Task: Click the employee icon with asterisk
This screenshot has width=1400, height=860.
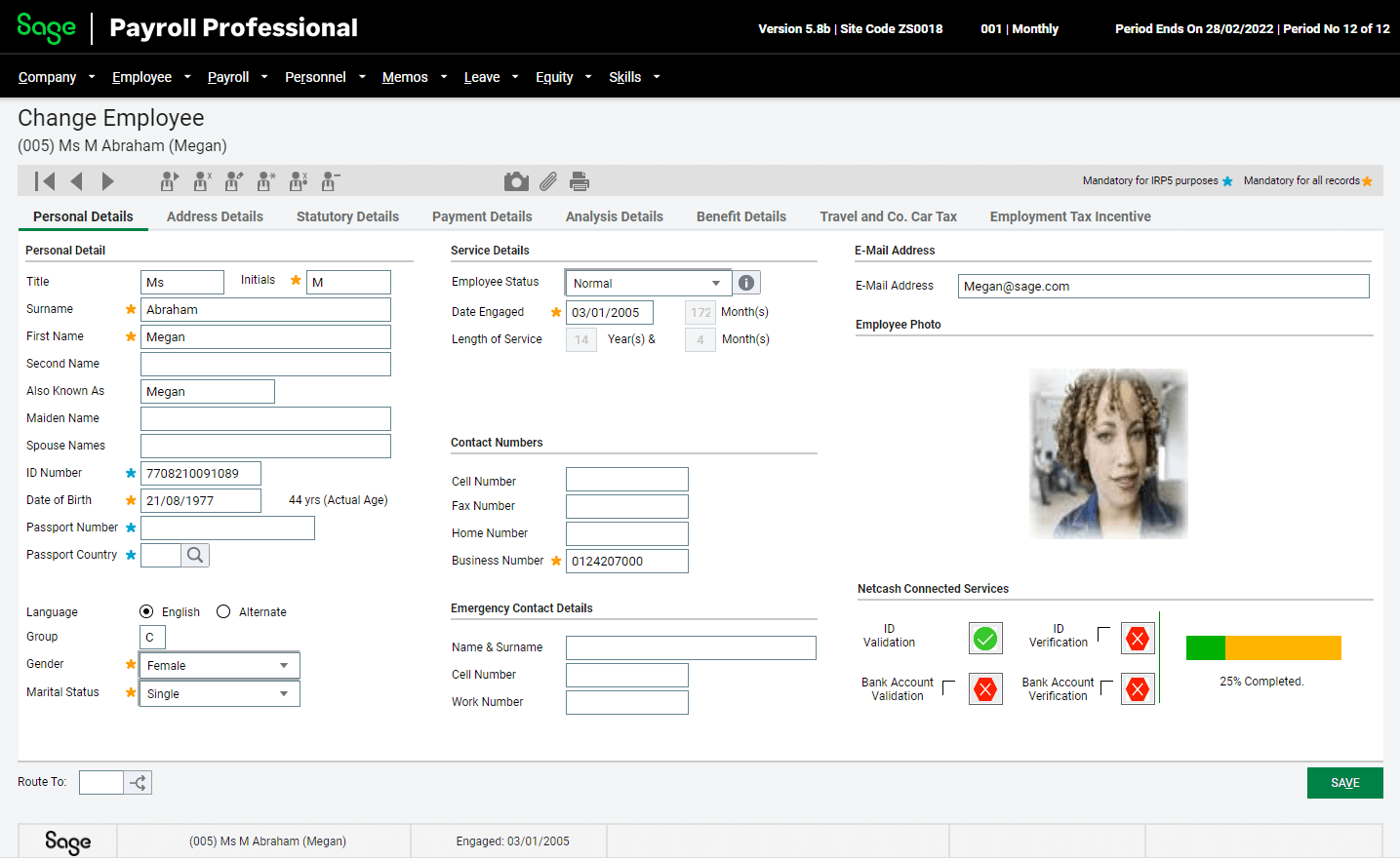Action: (x=265, y=181)
